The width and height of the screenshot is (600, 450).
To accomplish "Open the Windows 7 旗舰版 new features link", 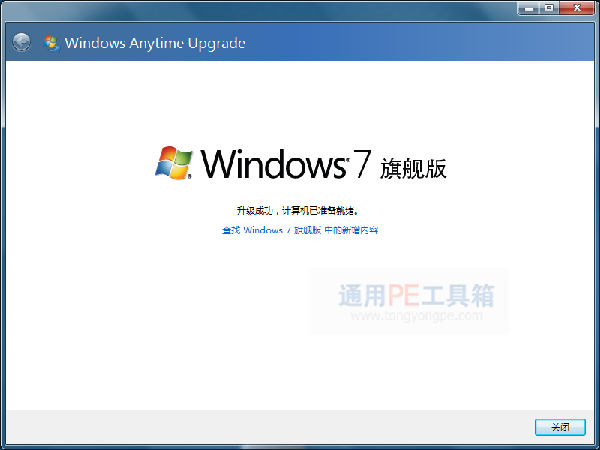I will (x=300, y=230).
